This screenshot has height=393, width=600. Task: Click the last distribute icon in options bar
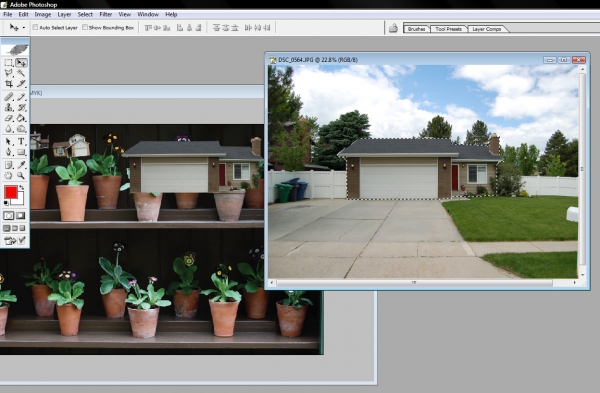pos(267,28)
